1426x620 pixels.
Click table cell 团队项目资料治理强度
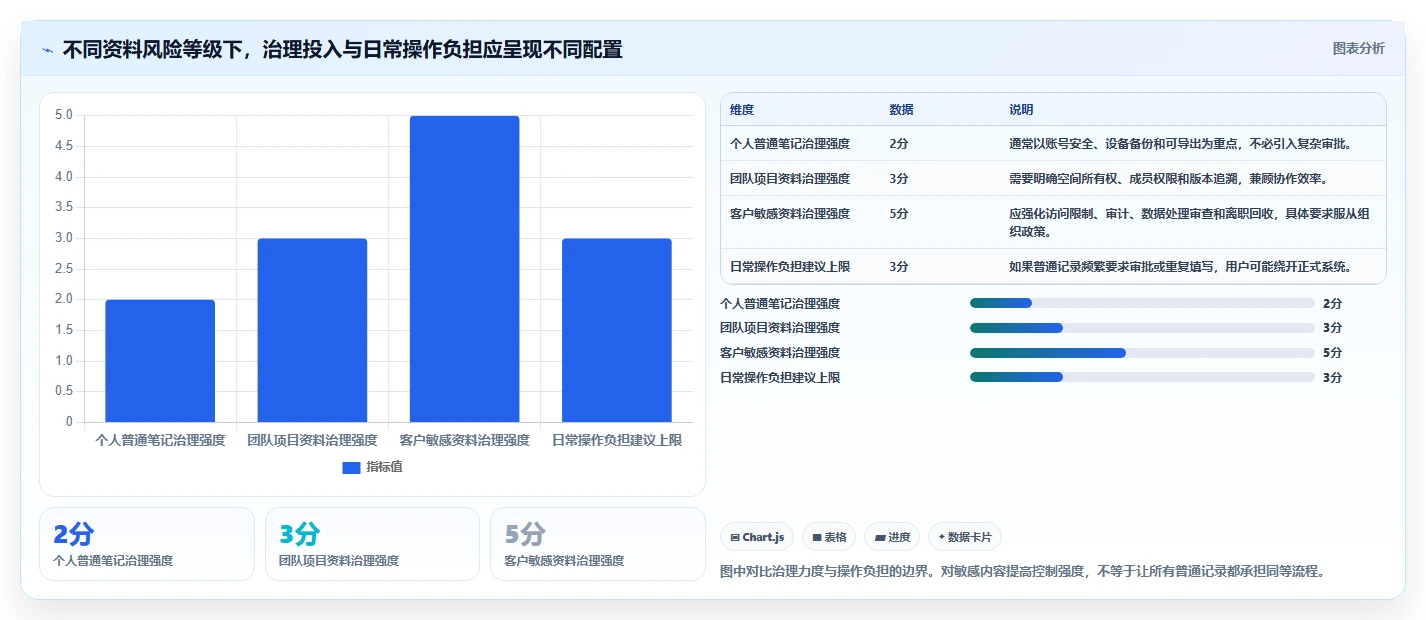[790, 179]
